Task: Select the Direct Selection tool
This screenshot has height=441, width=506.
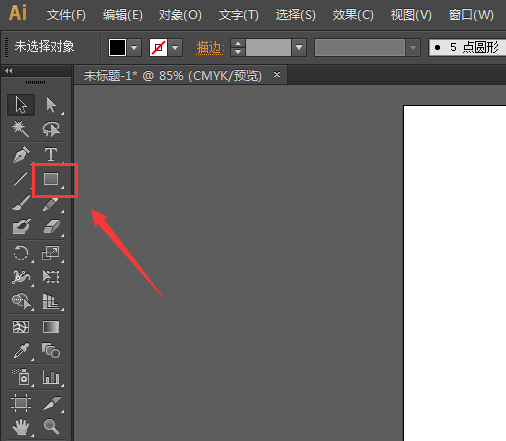Action: [51, 105]
